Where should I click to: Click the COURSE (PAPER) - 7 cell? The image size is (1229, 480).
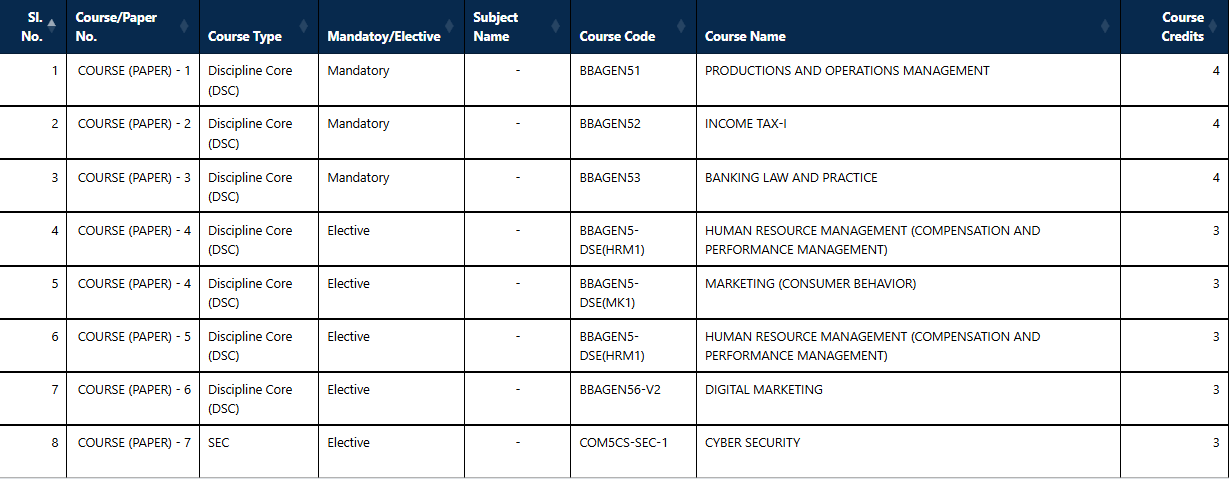(x=134, y=443)
